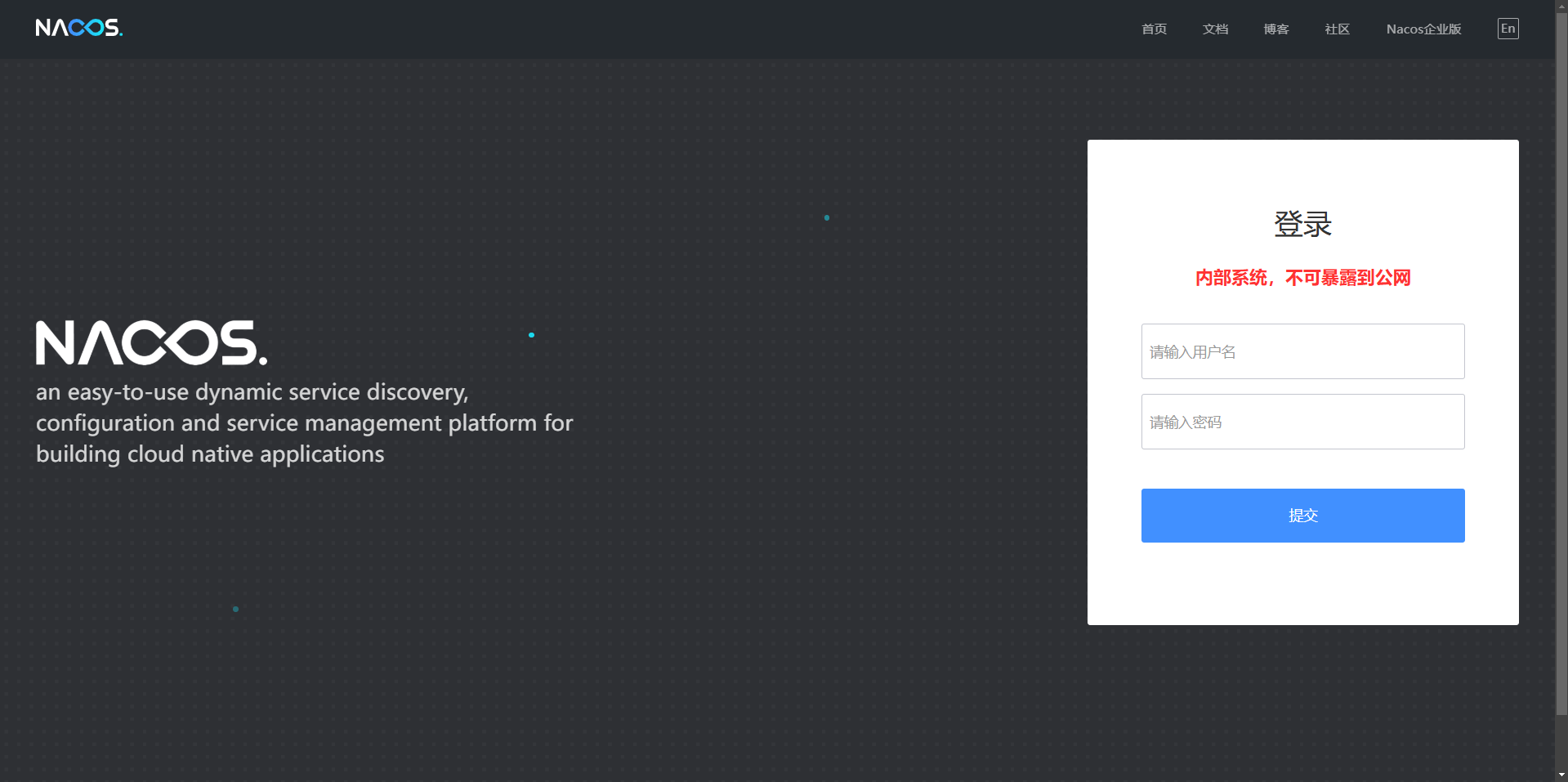Focus the 请输入密码 password field
This screenshot has width=1568, height=782.
[x=1302, y=422]
